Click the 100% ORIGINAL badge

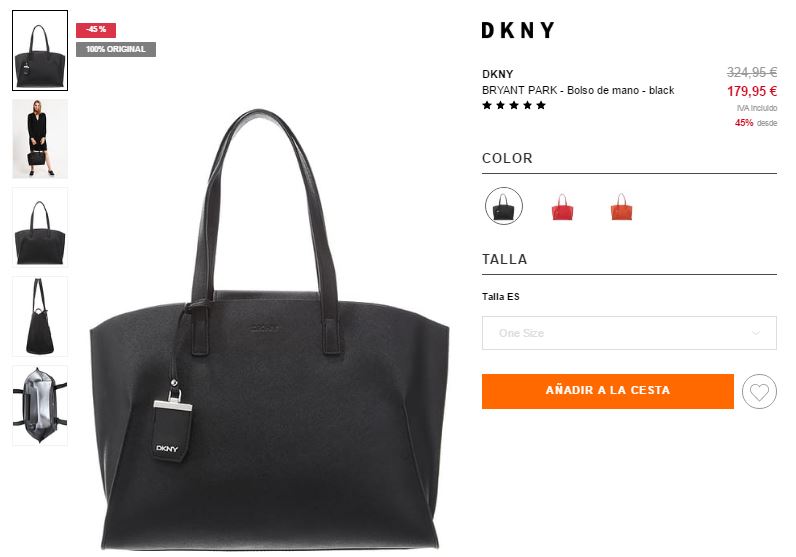116,49
